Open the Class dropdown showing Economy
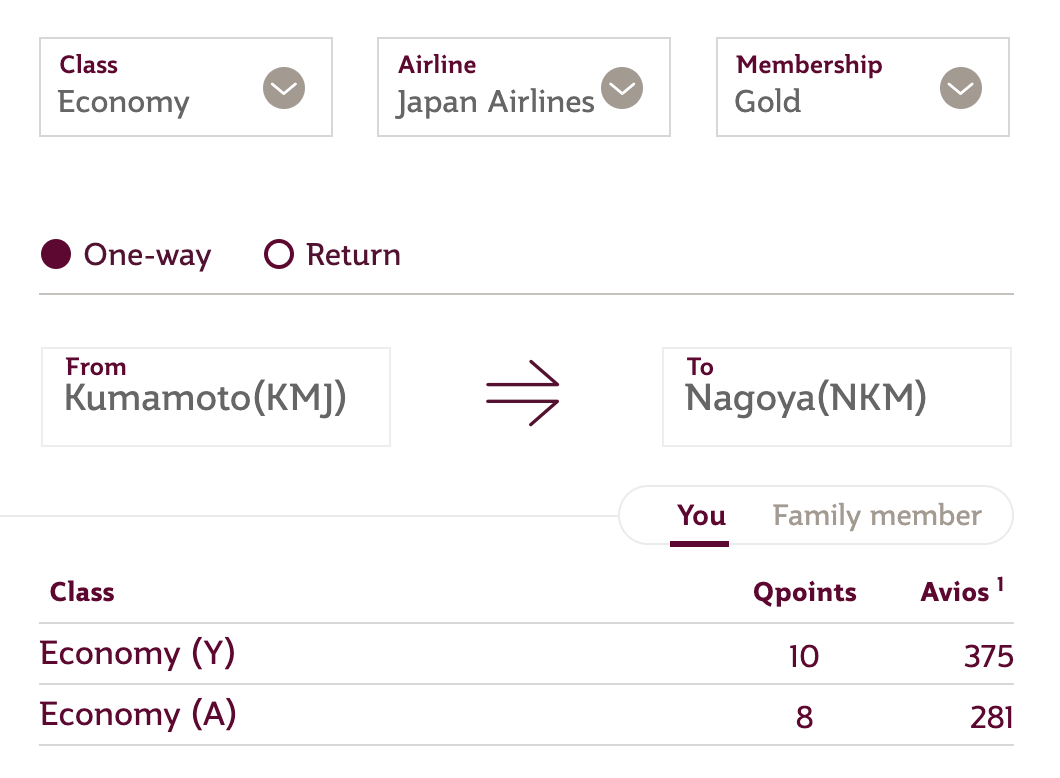This screenshot has height=778, width=1060. pos(160,88)
